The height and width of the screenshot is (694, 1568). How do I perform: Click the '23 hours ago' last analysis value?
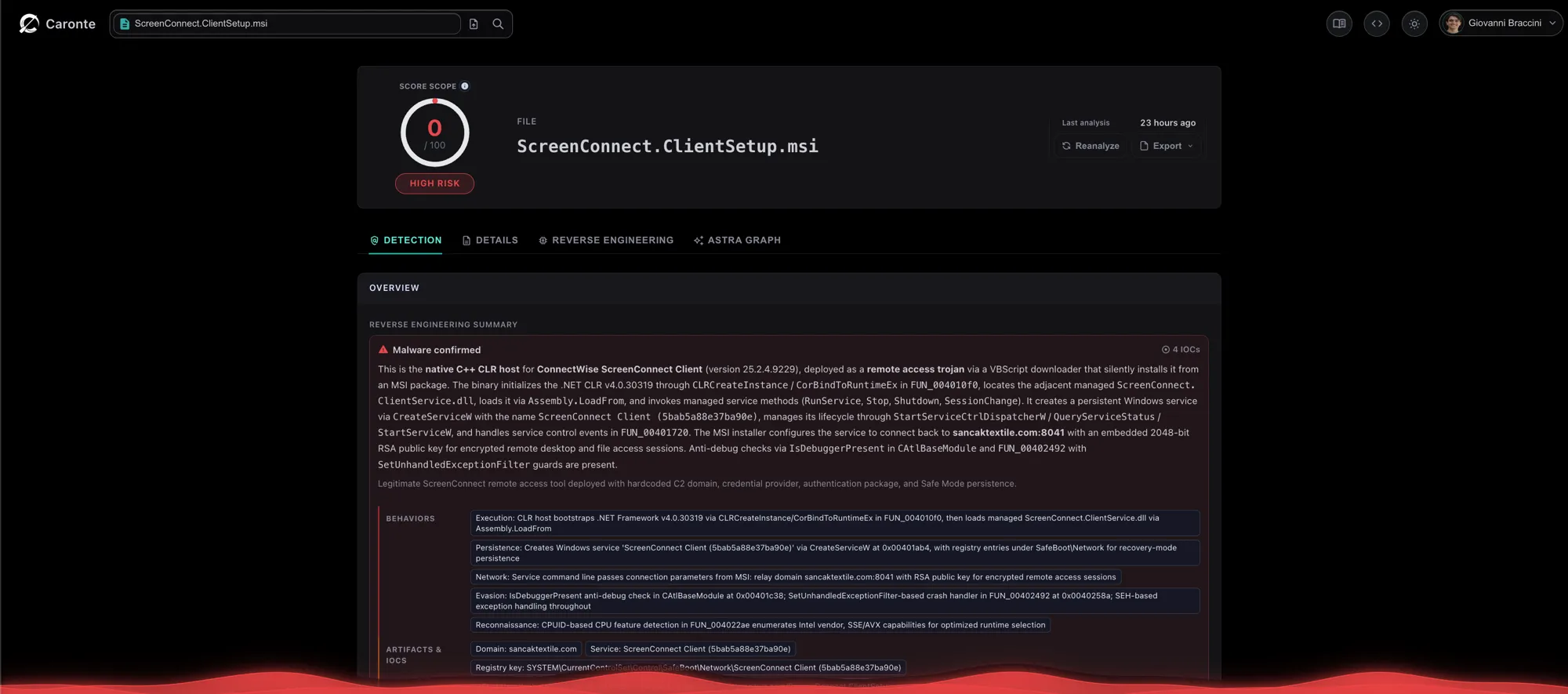pyautogui.click(x=1167, y=123)
